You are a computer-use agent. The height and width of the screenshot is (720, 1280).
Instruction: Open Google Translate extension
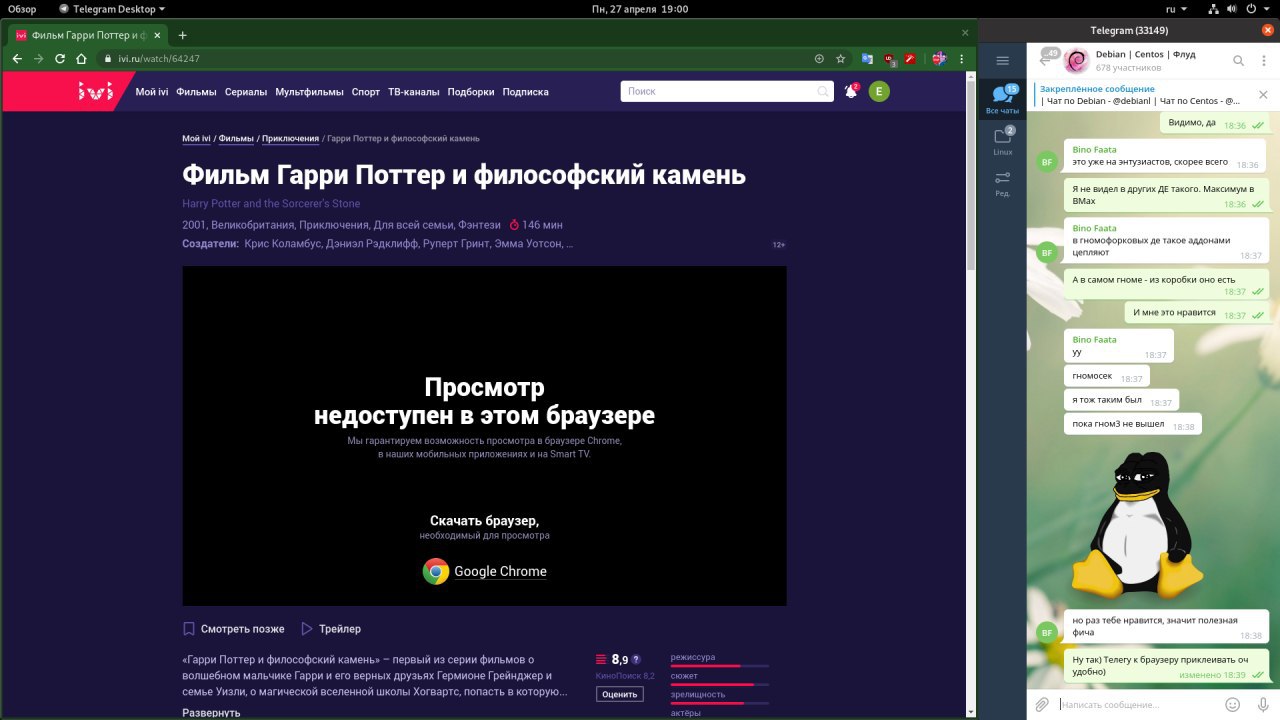[x=867, y=59]
